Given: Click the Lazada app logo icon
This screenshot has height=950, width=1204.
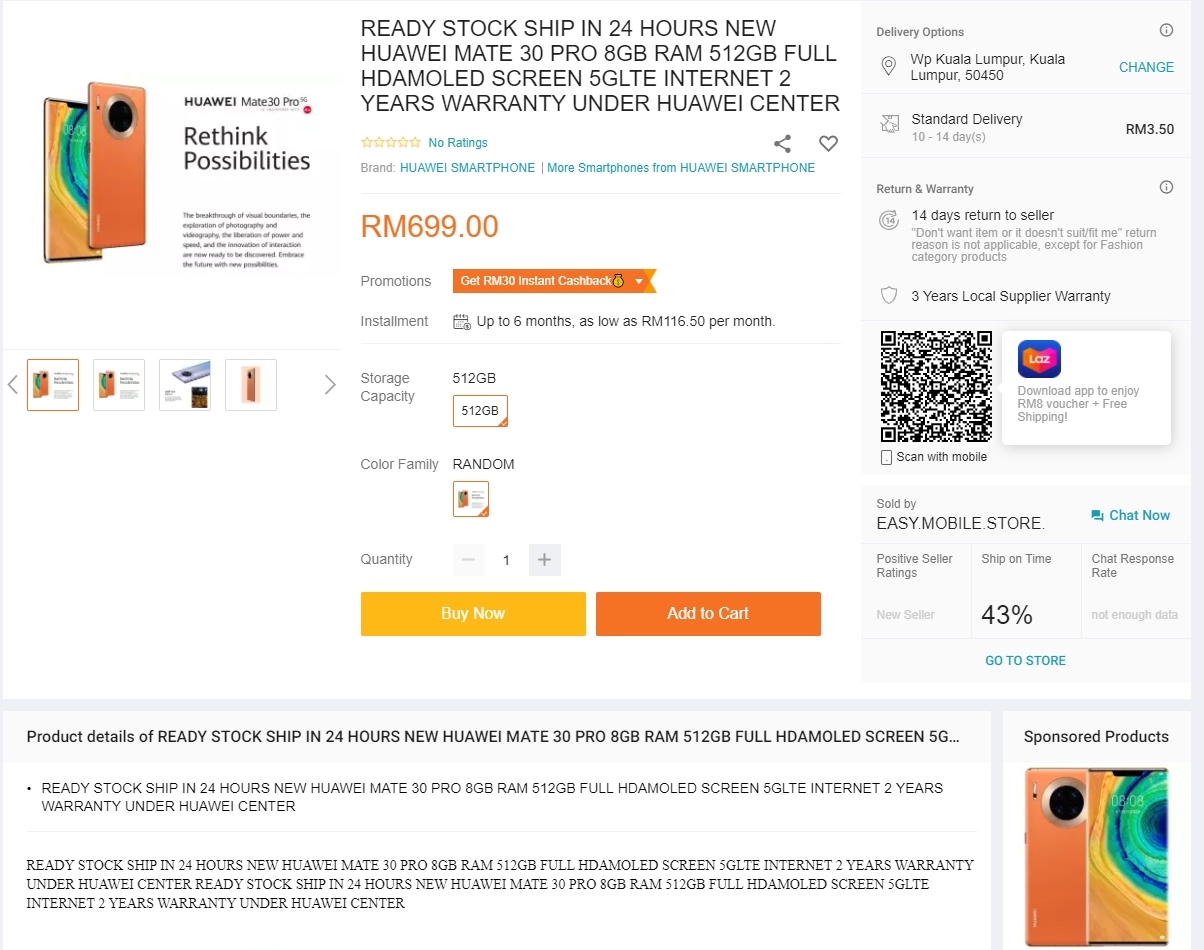Looking at the screenshot, I should click(x=1039, y=359).
